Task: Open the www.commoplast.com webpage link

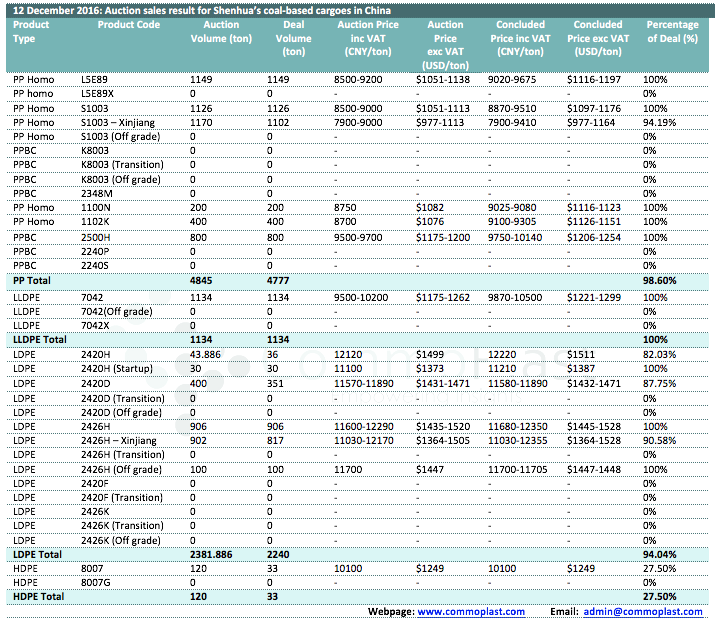Action: [470, 611]
